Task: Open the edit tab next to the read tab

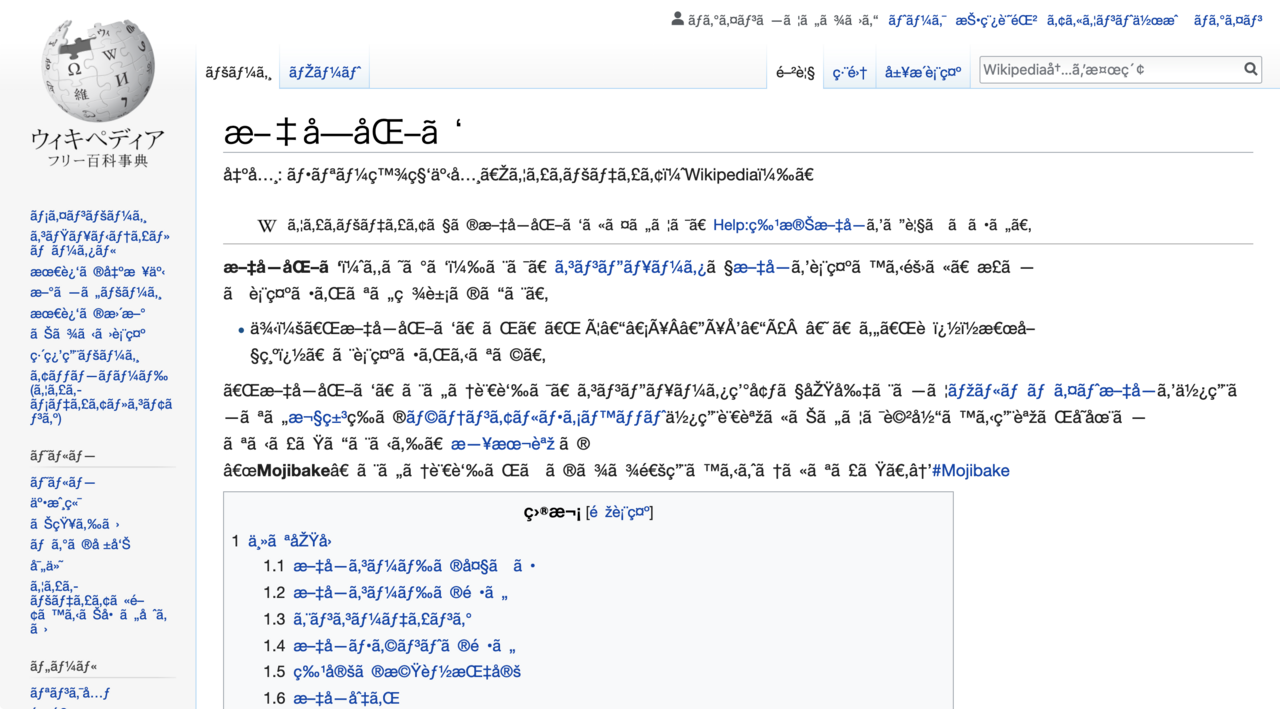Action: tap(850, 70)
